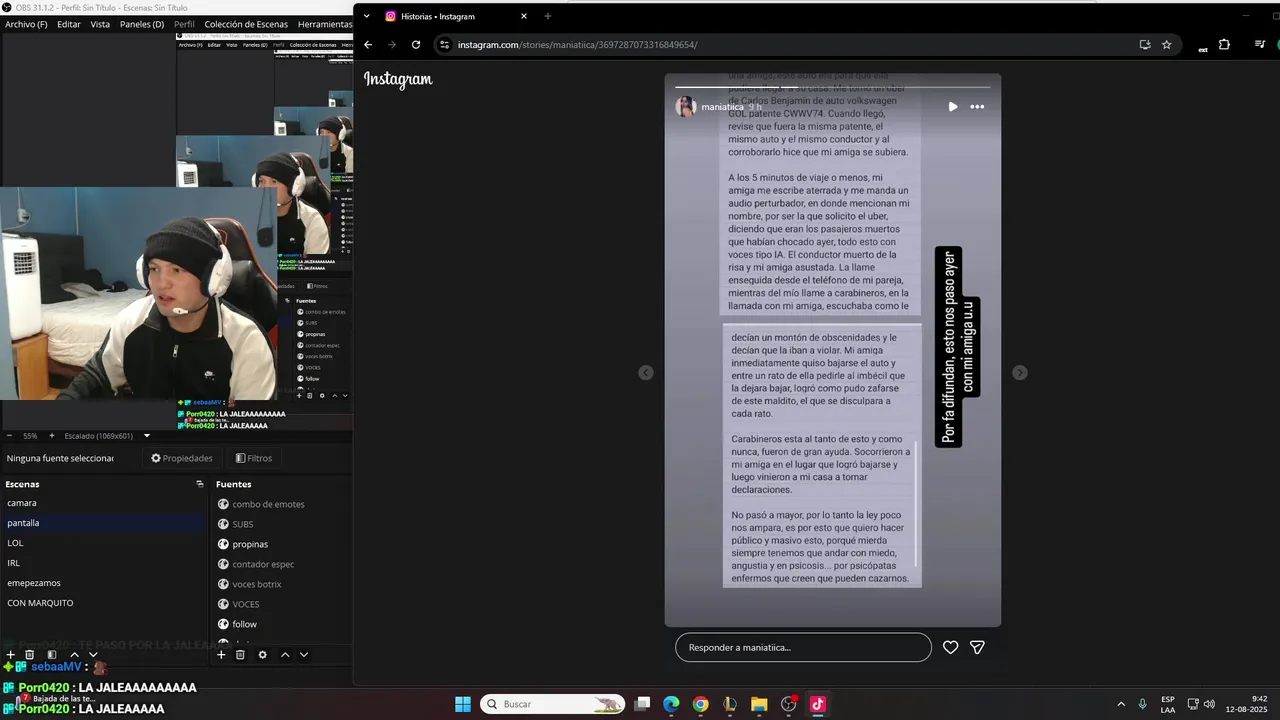Open the Perfil menu in OBS

pos(184,24)
